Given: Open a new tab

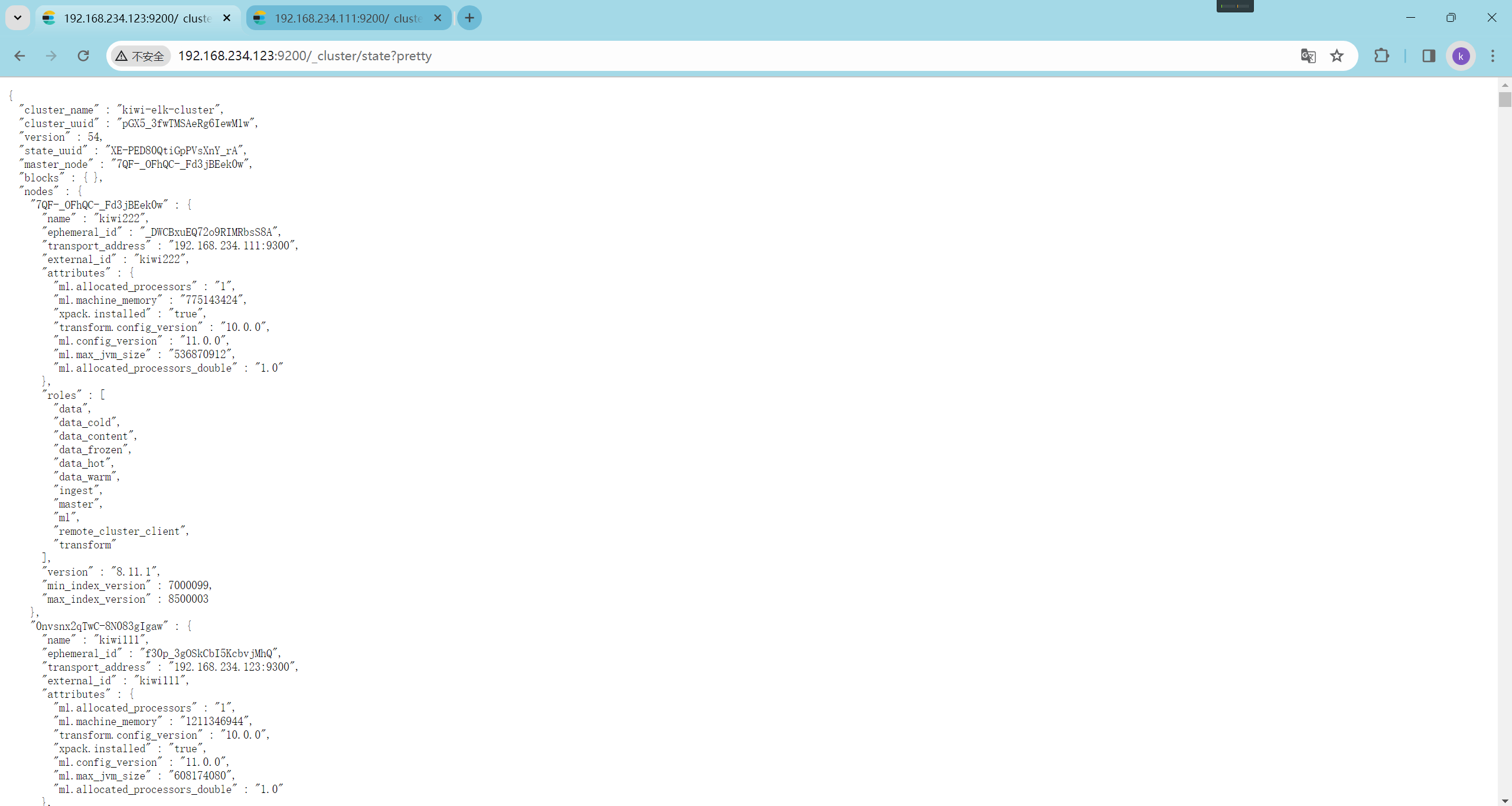Looking at the screenshot, I should click(470, 18).
